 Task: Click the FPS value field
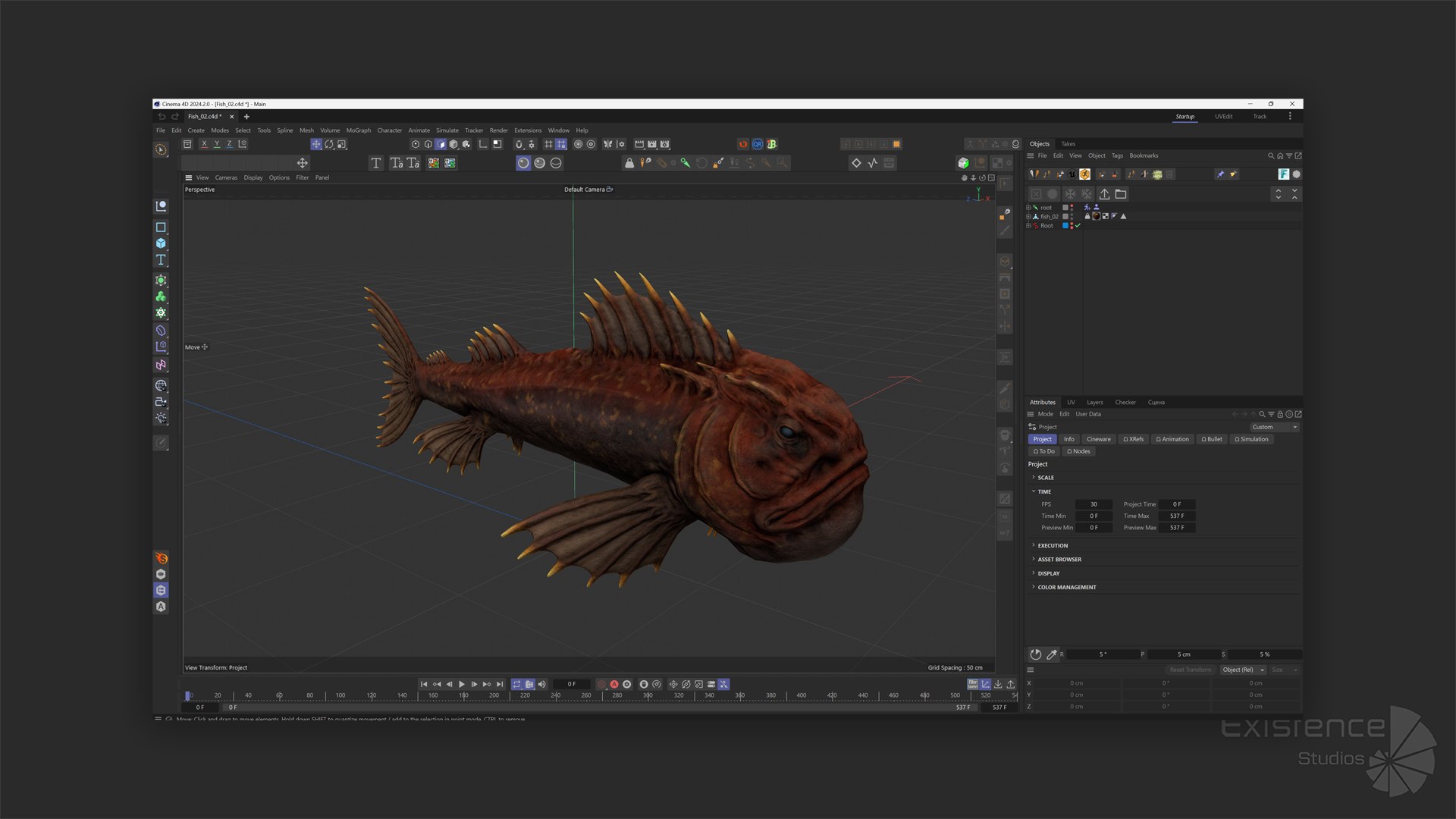pyautogui.click(x=1094, y=505)
